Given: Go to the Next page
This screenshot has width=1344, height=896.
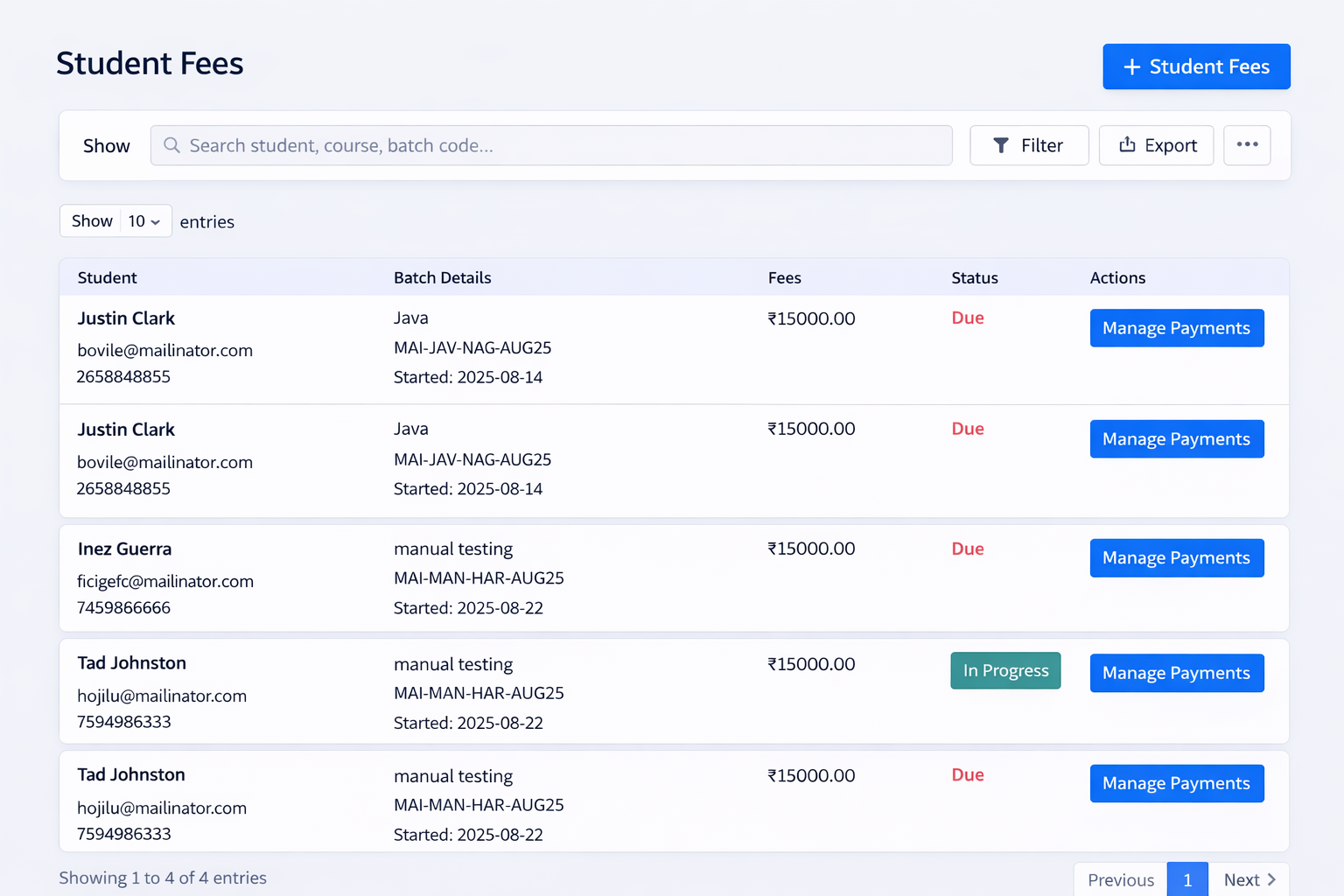Looking at the screenshot, I should click(x=1249, y=879).
